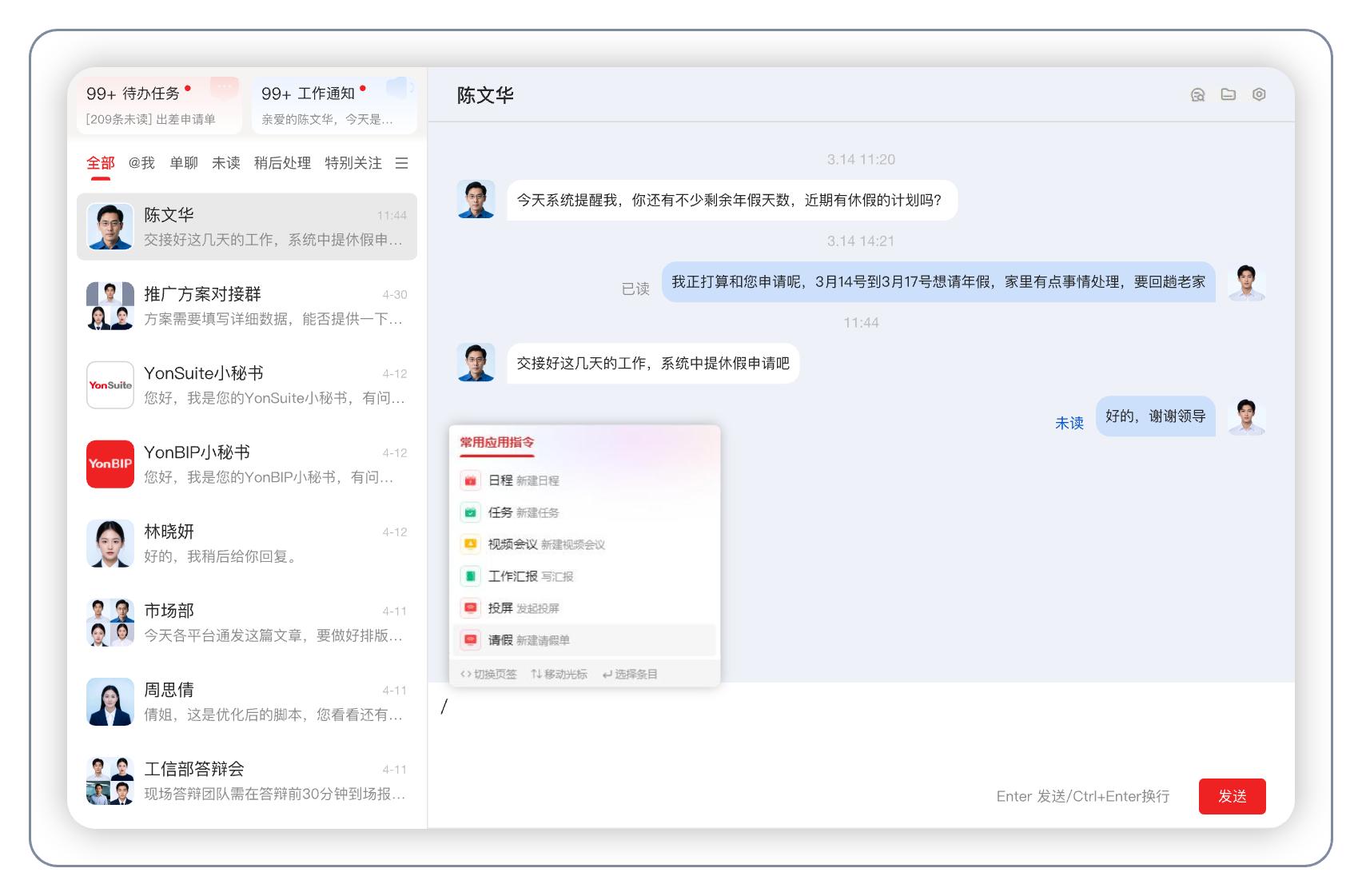Click the chat history search icon
1362x896 pixels.
[x=1197, y=94]
